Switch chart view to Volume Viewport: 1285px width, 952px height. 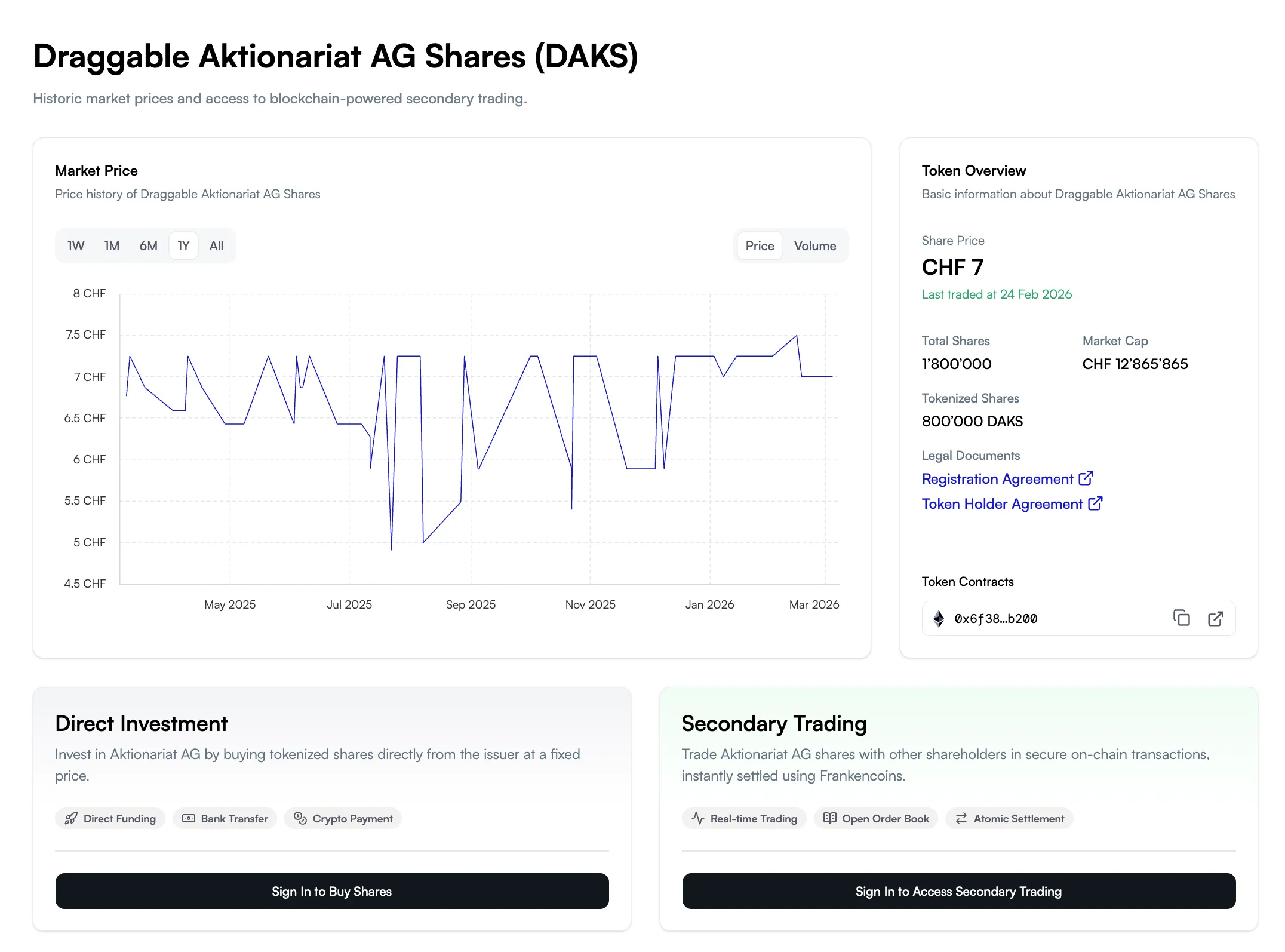click(x=815, y=245)
